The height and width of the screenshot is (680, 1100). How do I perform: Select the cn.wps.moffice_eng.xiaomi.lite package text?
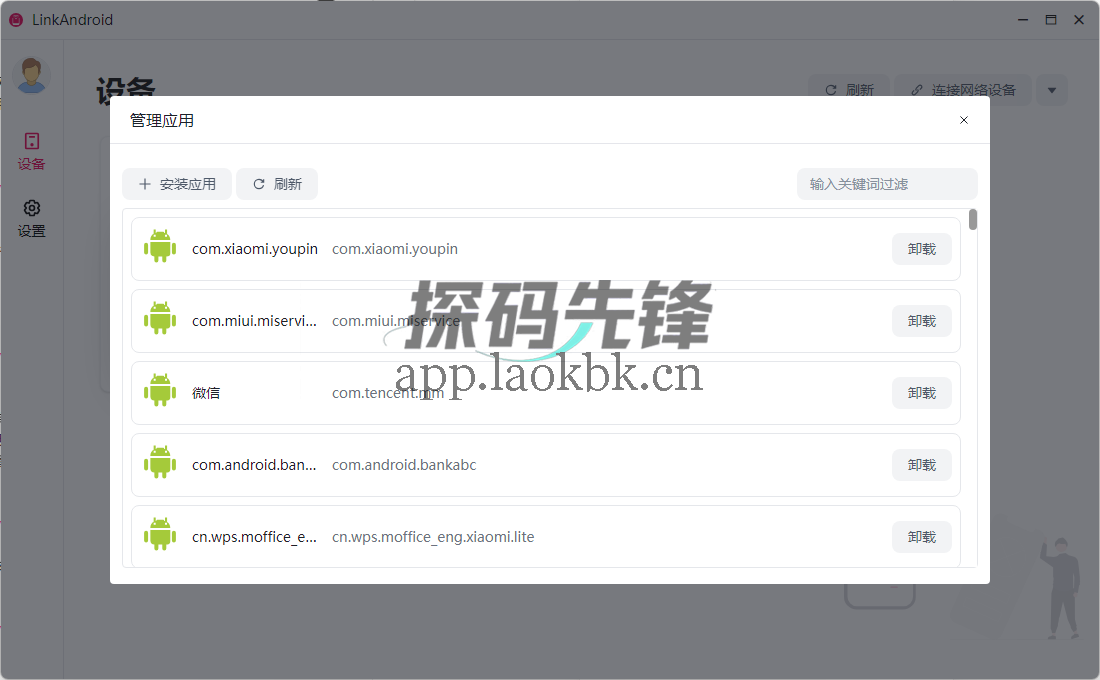click(x=433, y=537)
